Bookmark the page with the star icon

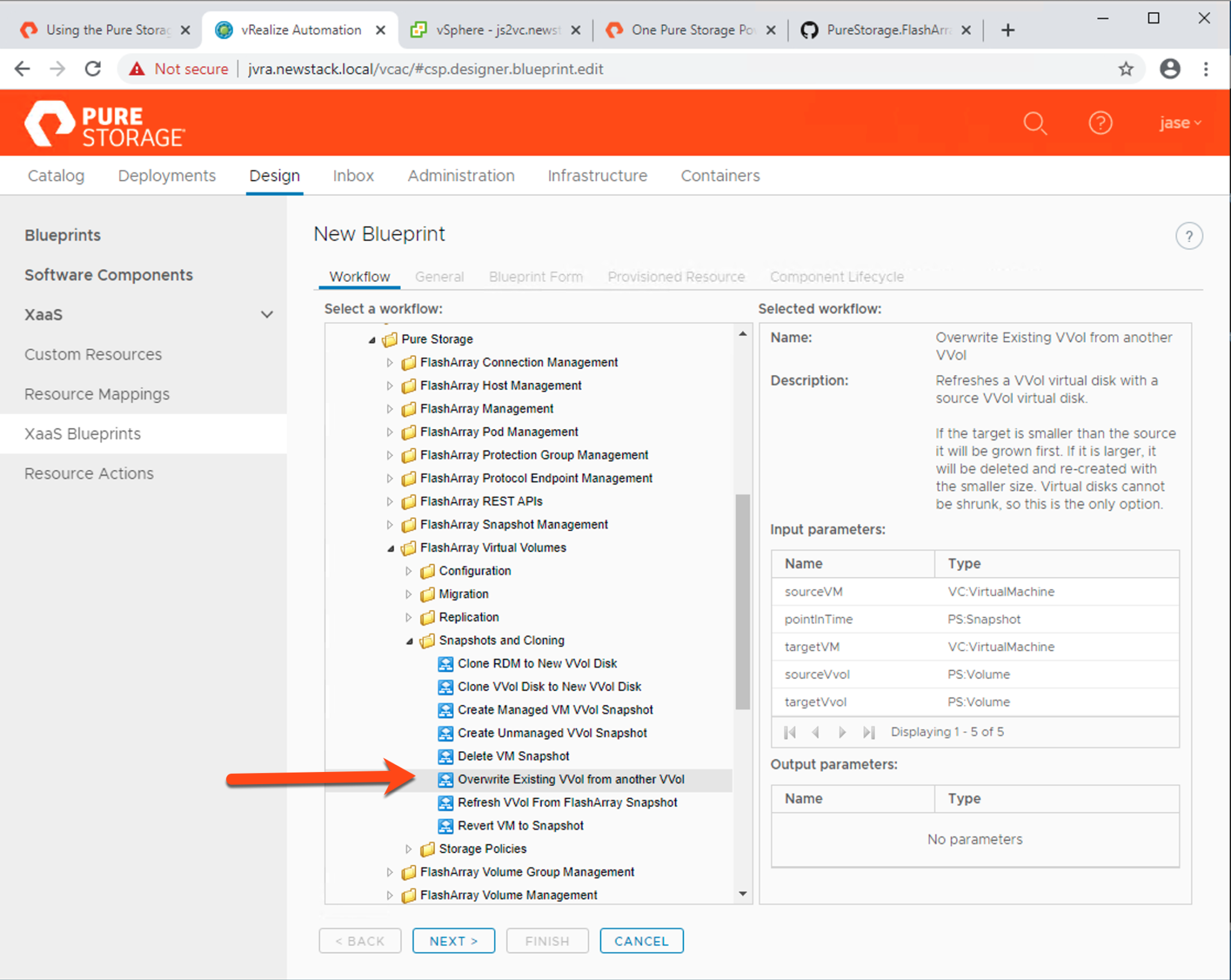(1126, 69)
